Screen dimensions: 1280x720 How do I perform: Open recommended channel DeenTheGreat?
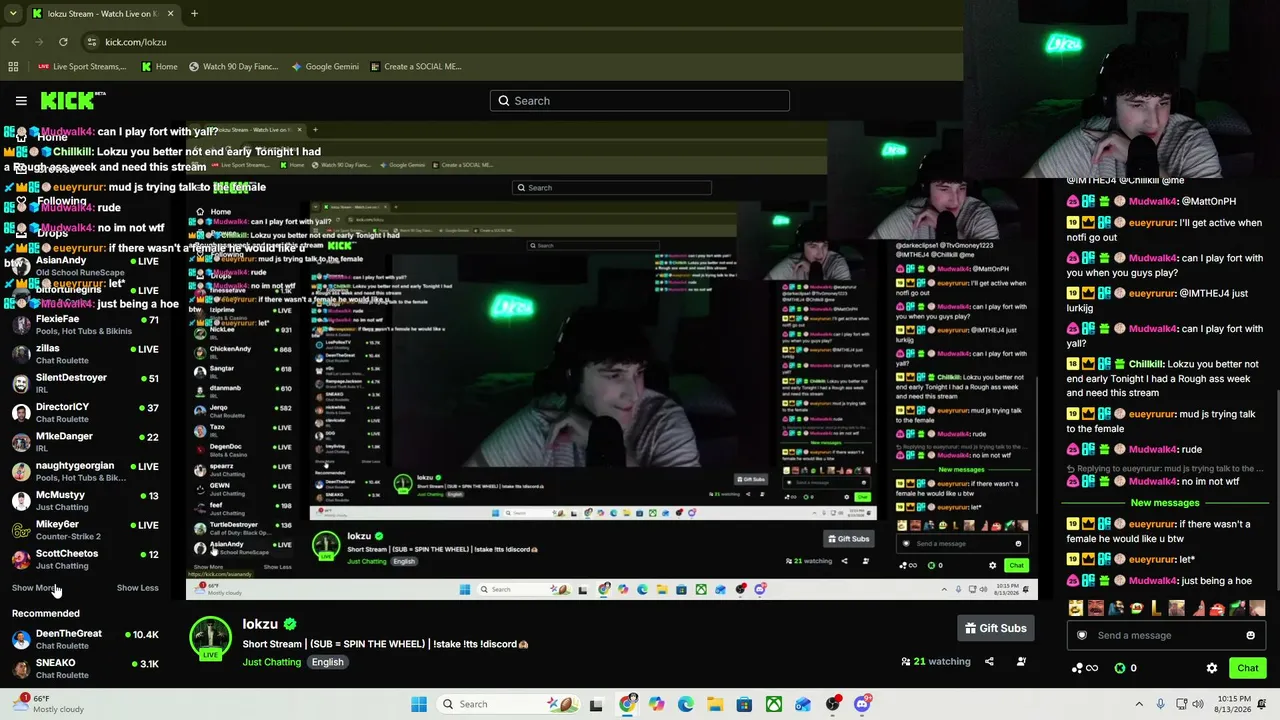point(83,639)
